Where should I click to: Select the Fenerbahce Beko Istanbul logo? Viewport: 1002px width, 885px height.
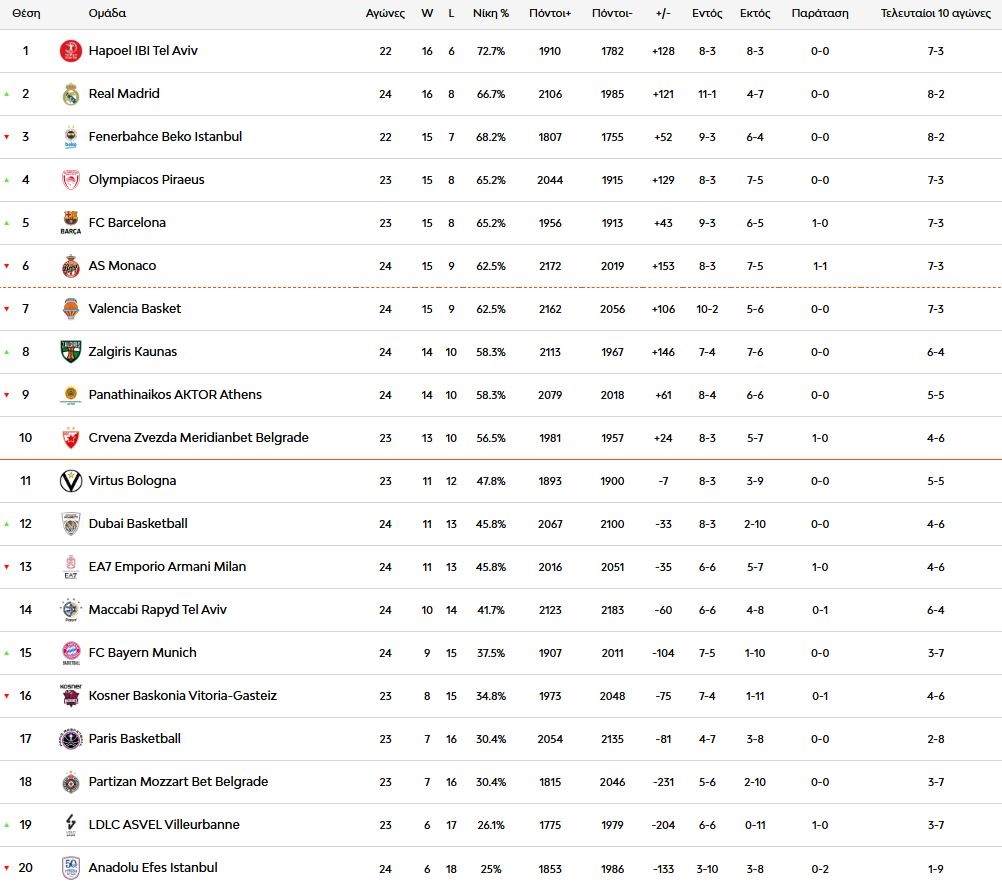click(x=70, y=136)
